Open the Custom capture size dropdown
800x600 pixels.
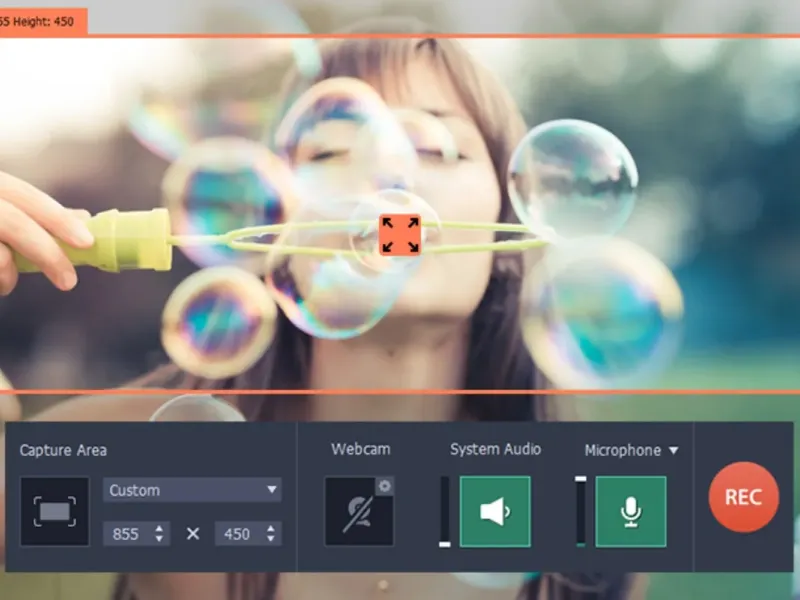click(x=192, y=490)
